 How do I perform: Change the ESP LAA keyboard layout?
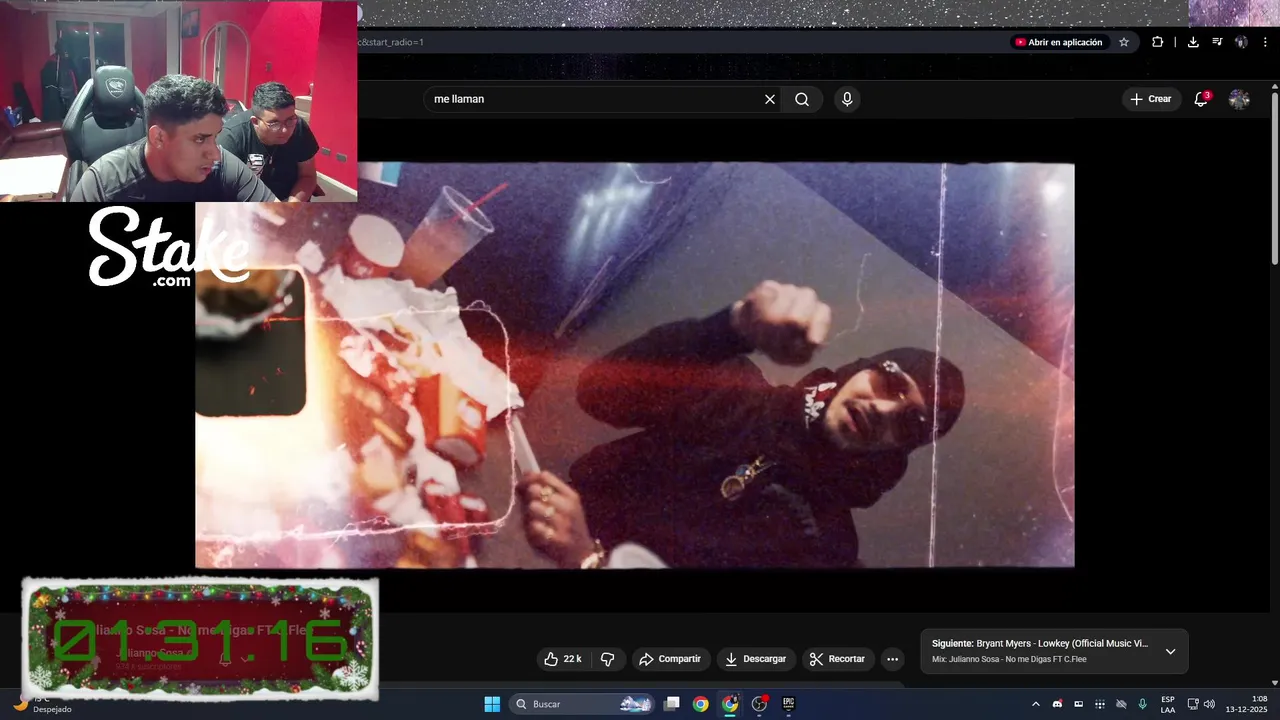click(1168, 704)
